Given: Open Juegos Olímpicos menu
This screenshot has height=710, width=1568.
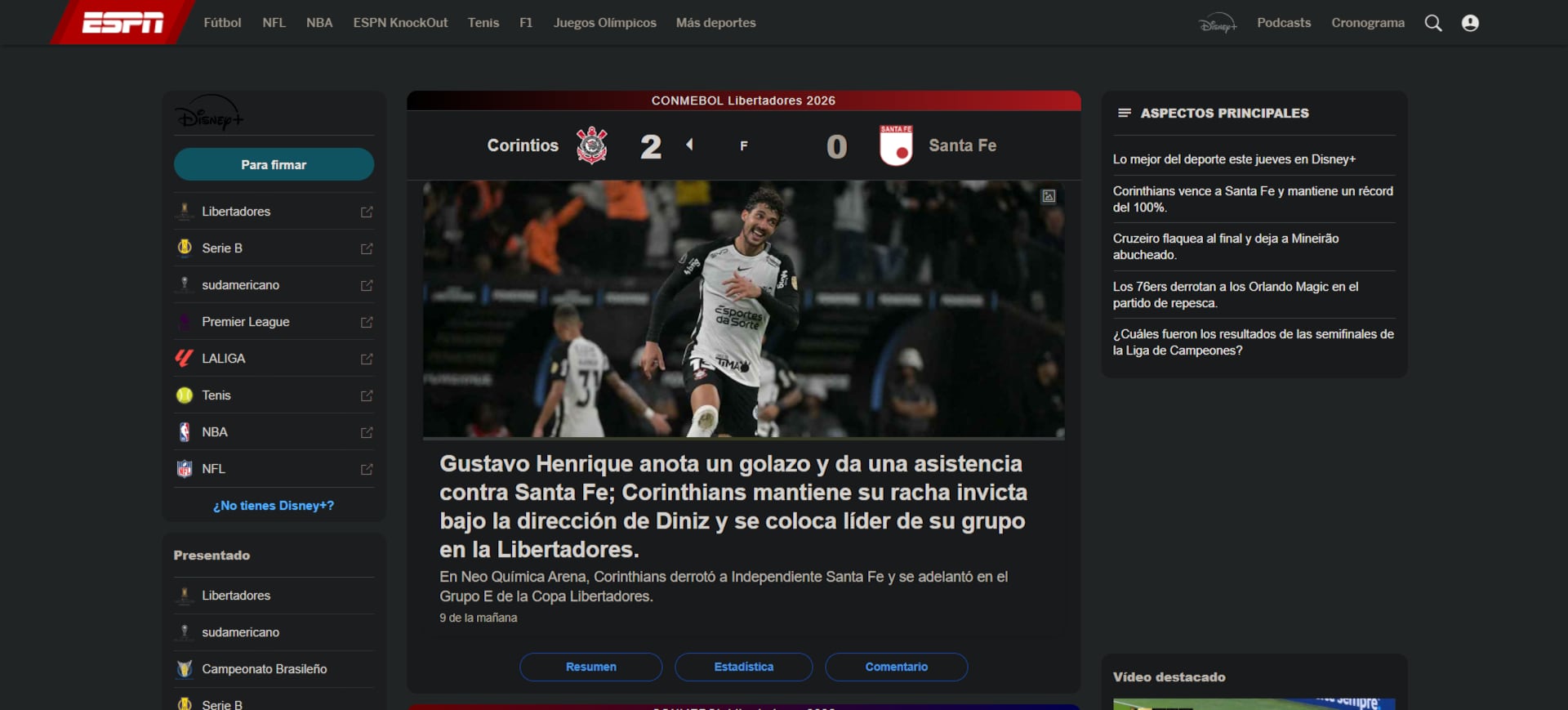Looking at the screenshot, I should (x=605, y=23).
